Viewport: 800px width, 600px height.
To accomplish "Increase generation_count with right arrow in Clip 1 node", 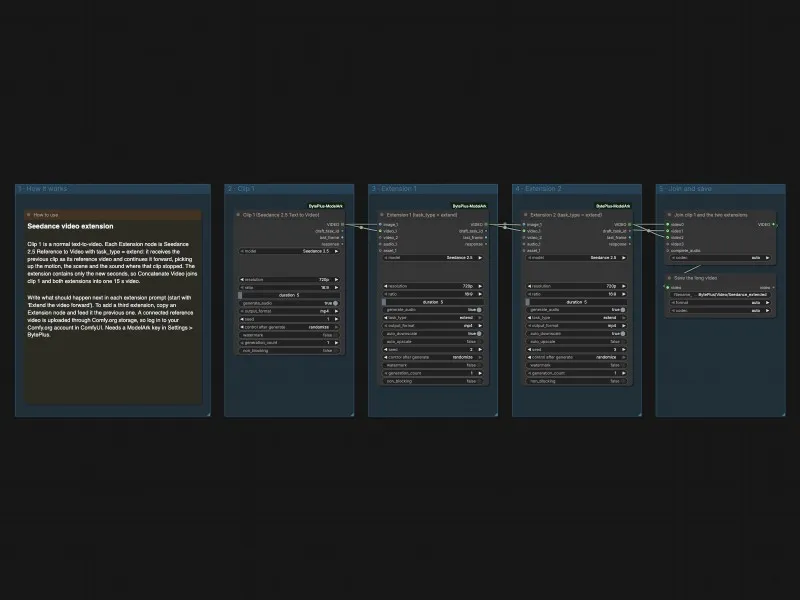I will [336, 343].
